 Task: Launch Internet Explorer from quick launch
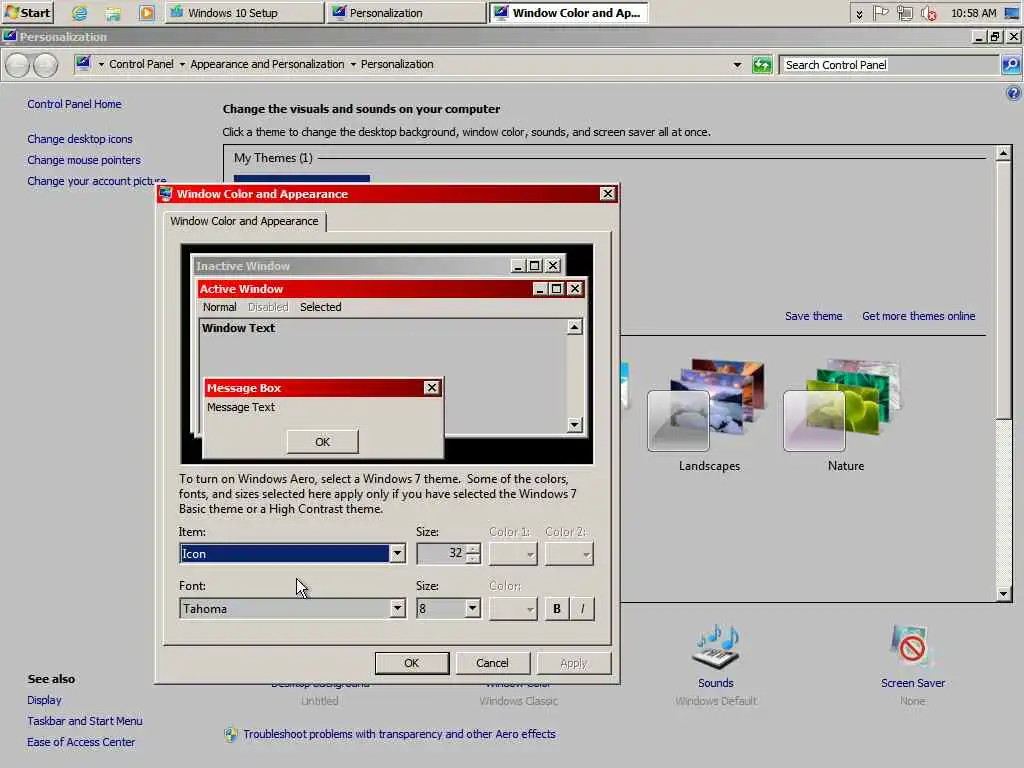click(x=80, y=12)
